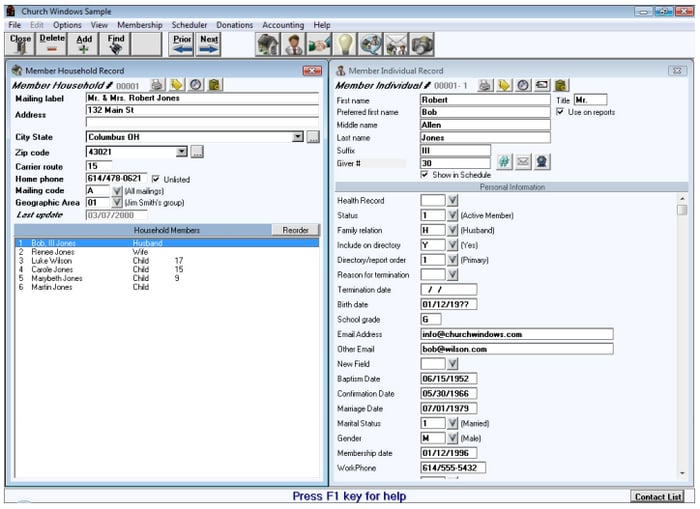Click the Close toolbar button with door icon
This screenshot has width=700, height=509.
(21, 44)
